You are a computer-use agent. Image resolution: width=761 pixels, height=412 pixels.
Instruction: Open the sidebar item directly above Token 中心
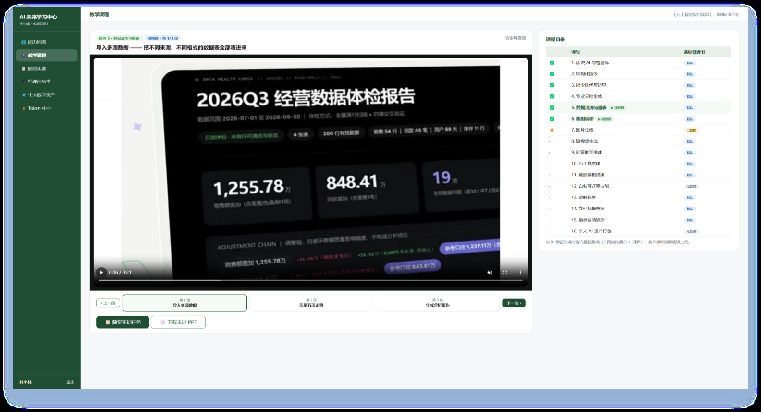point(46,95)
